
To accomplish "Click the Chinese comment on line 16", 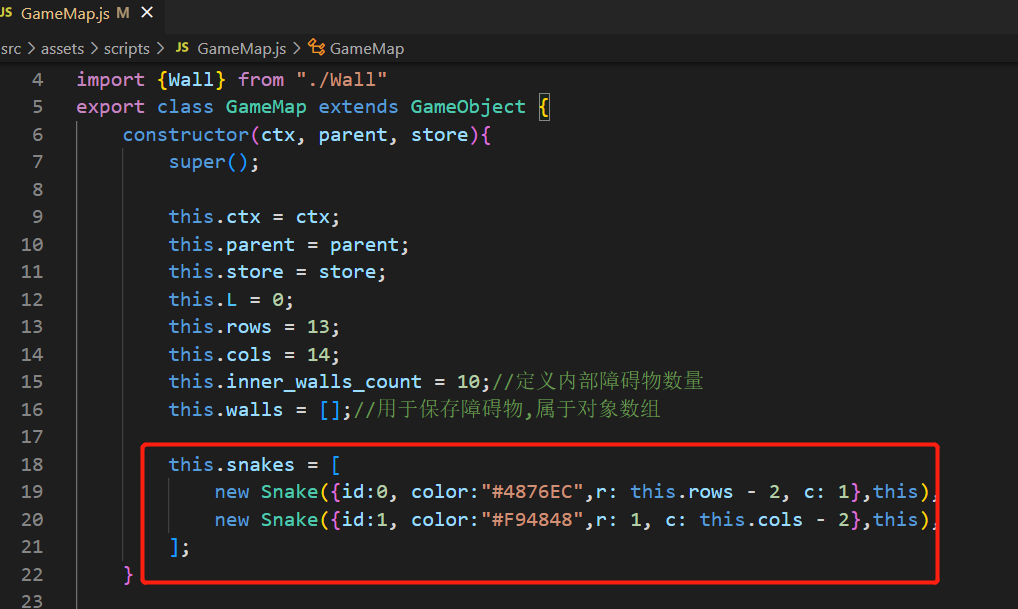I will click(507, 409).
